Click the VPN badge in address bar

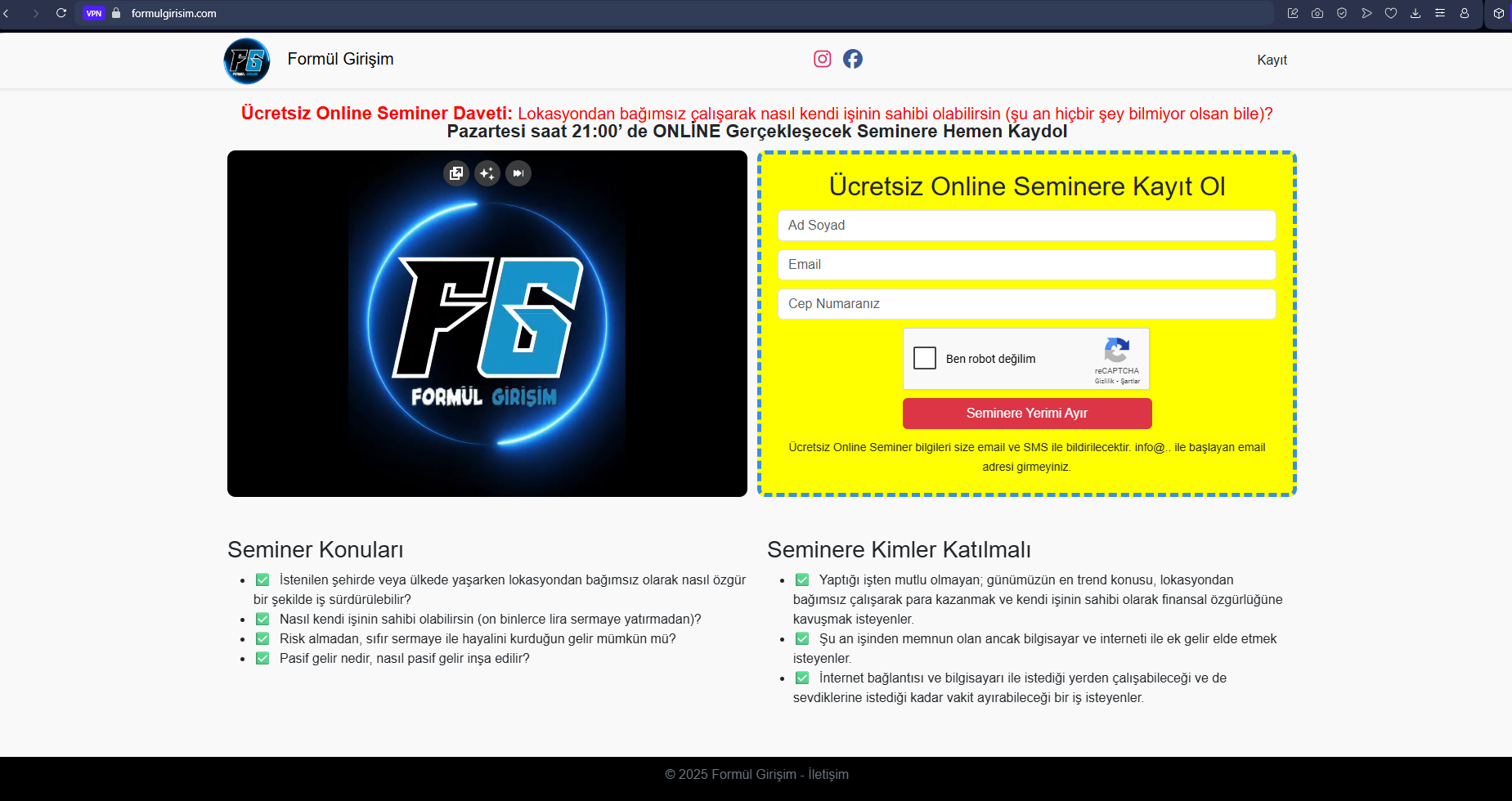[94, 13]
